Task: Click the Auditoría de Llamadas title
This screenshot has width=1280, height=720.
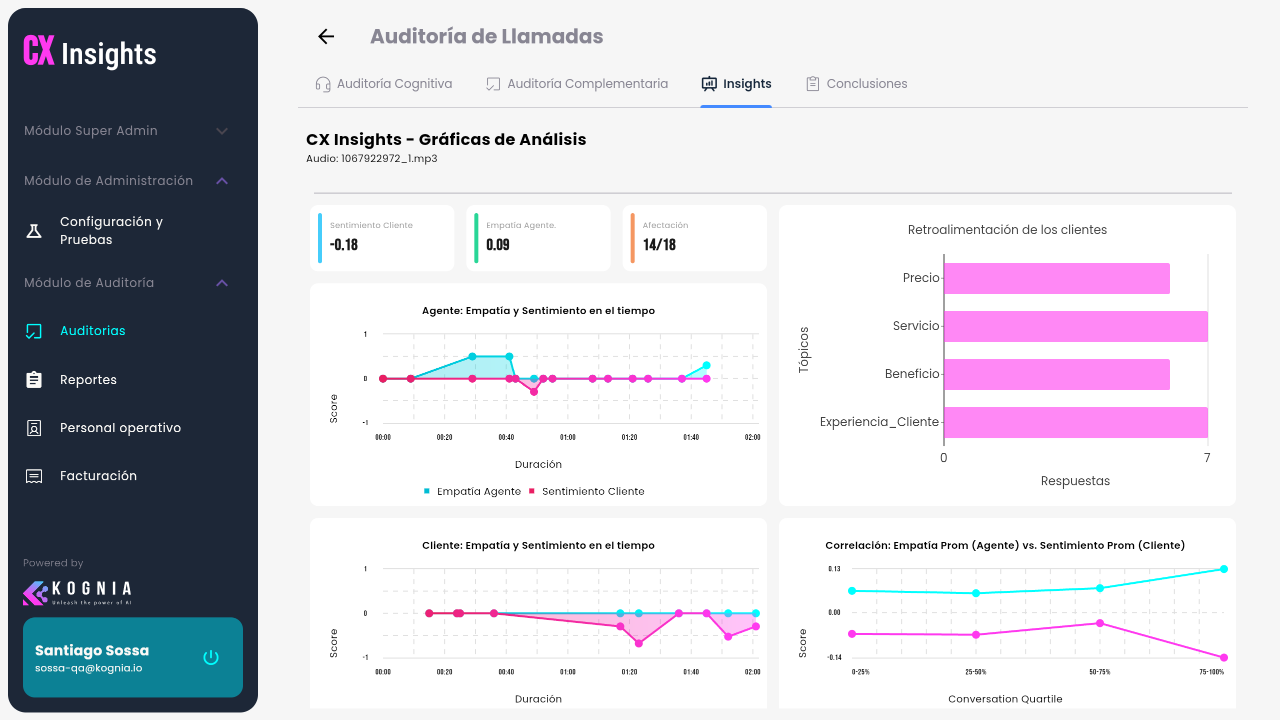Action: (x=487, y=37)
